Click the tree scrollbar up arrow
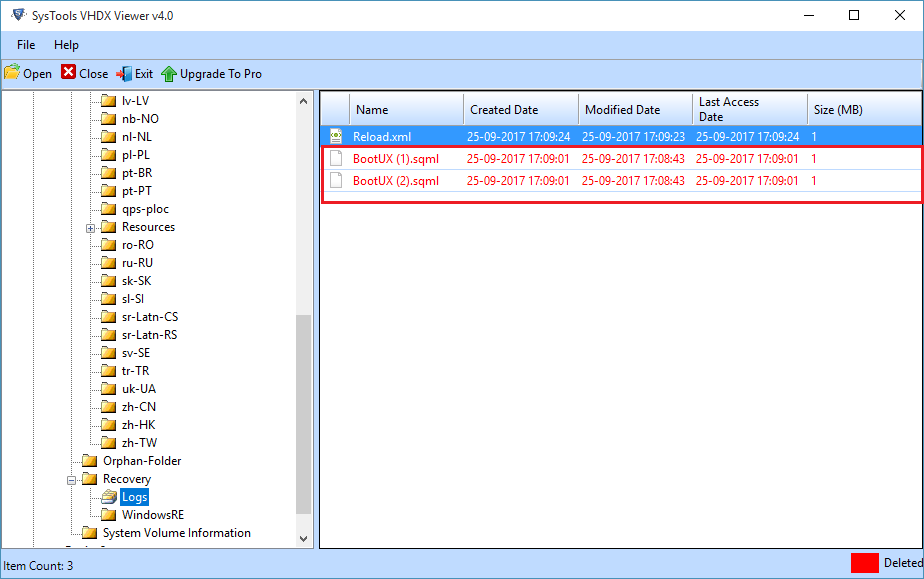This screenshot has width=924, height=579. pos(303,101)
